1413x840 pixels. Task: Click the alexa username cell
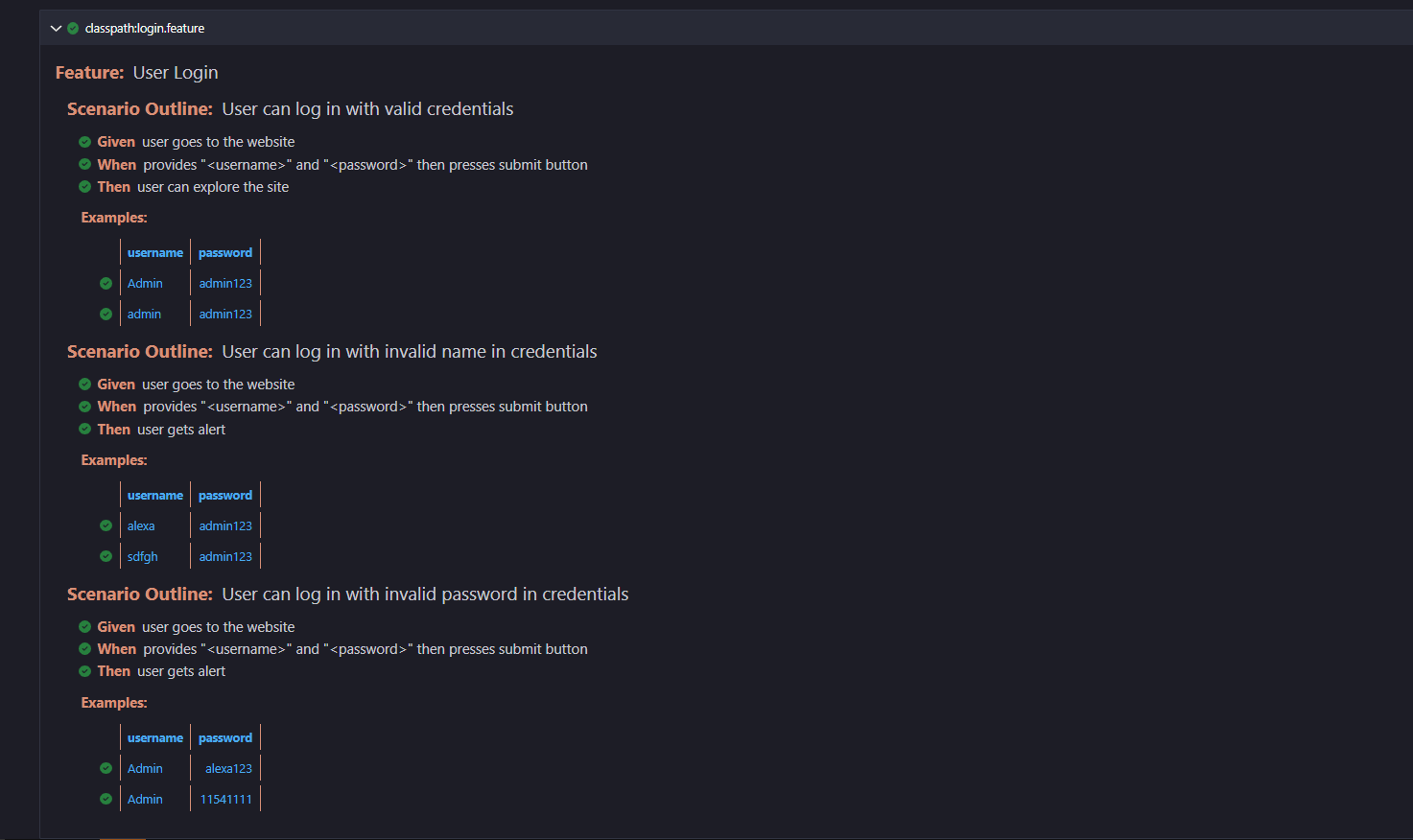click(141, 526)
